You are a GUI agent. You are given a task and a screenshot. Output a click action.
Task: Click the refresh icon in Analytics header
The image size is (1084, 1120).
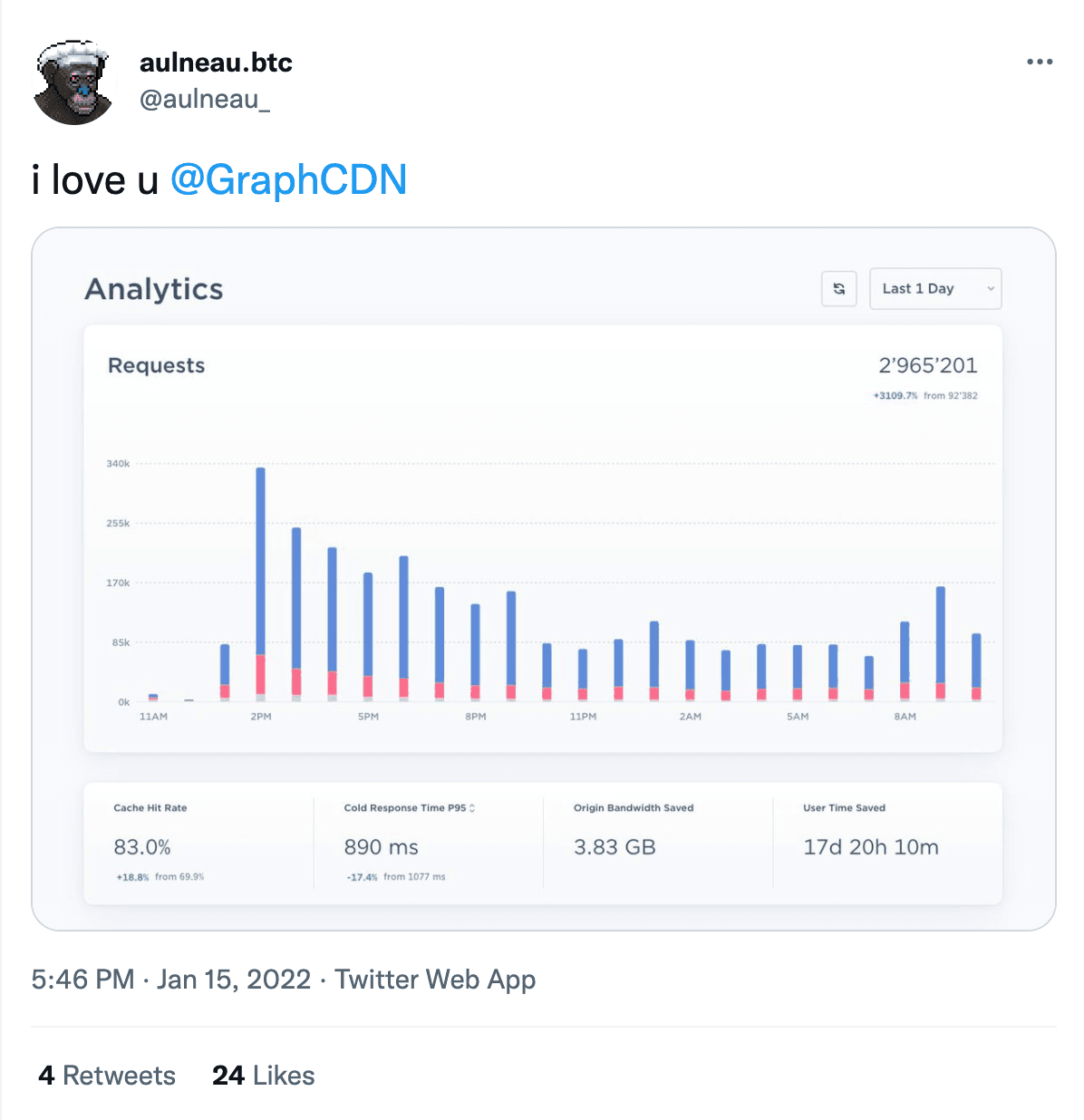point(838,288)
